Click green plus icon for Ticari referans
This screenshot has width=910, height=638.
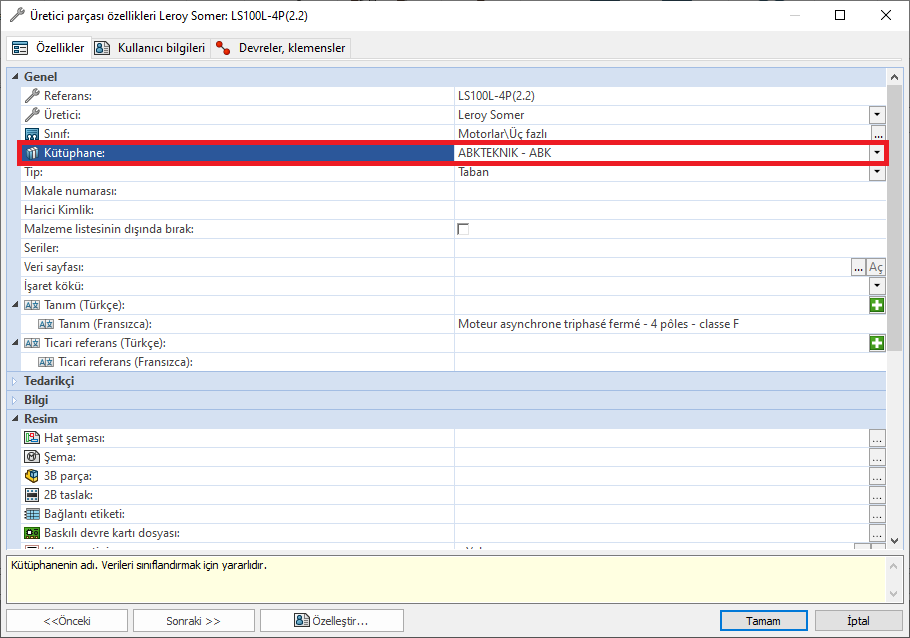coord(877,343)
